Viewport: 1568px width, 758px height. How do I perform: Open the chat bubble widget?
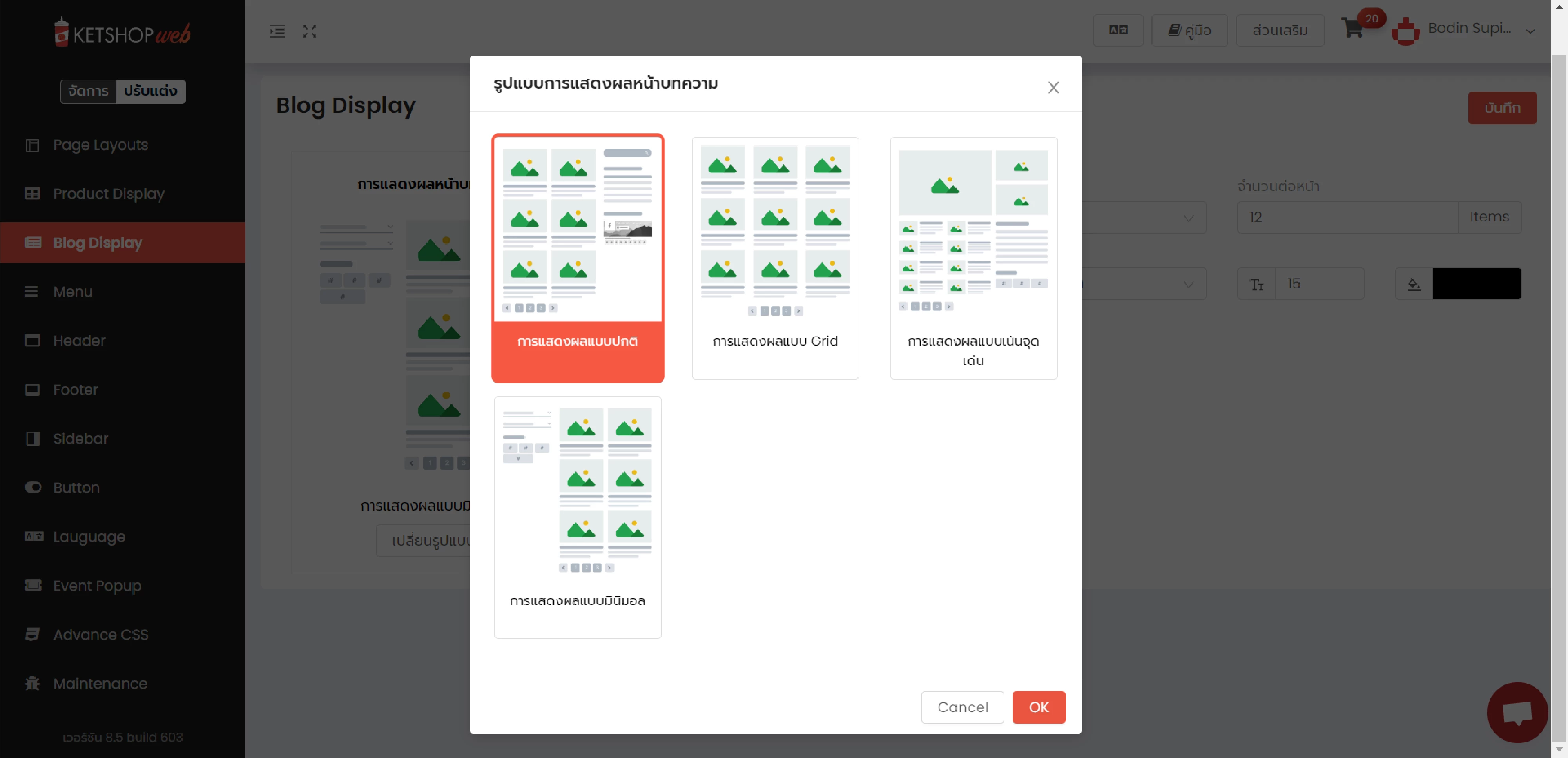[1517, 712]
